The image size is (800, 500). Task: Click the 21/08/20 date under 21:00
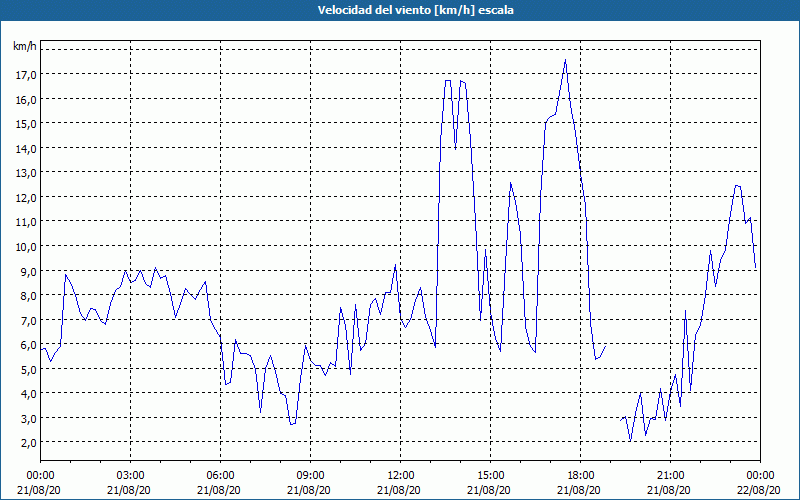(669, 490)
